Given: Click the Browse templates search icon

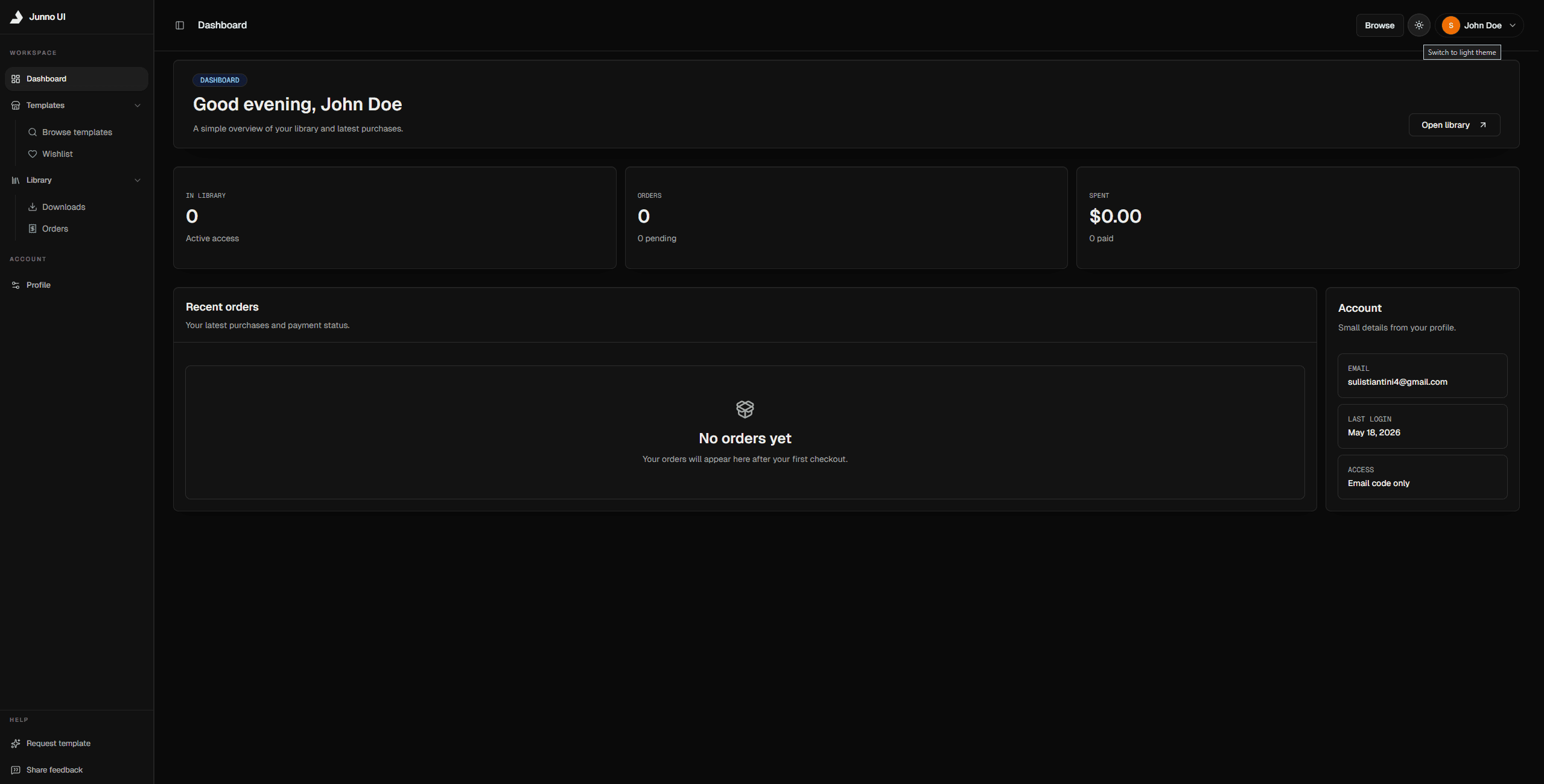Looking at the screenshot, I should point(33,132).
